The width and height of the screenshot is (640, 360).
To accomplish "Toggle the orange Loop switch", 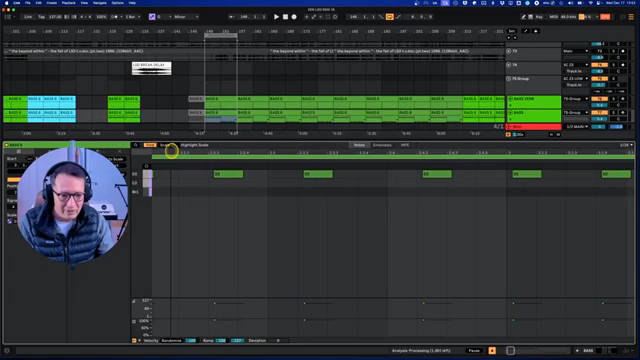I will (x=389, y=17).
